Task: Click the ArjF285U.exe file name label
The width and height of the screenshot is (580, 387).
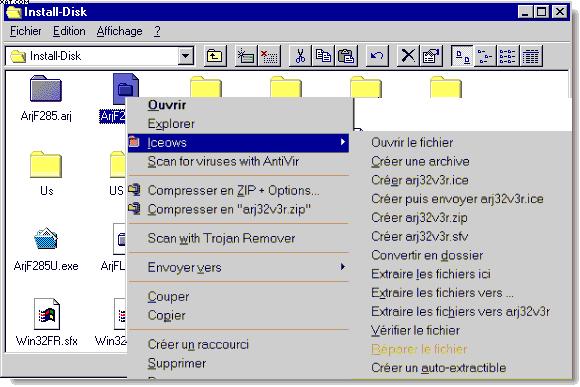Action: click(46, 266)
